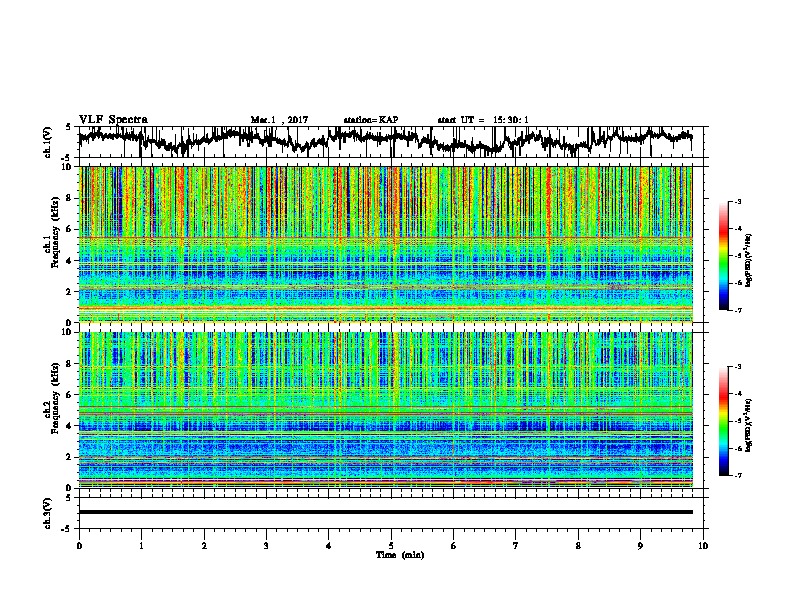Click time axis tick label "6"
Image resolution: width=792 pixels, height=612 pixels.
pyautogui.click(x=454, y=546)
